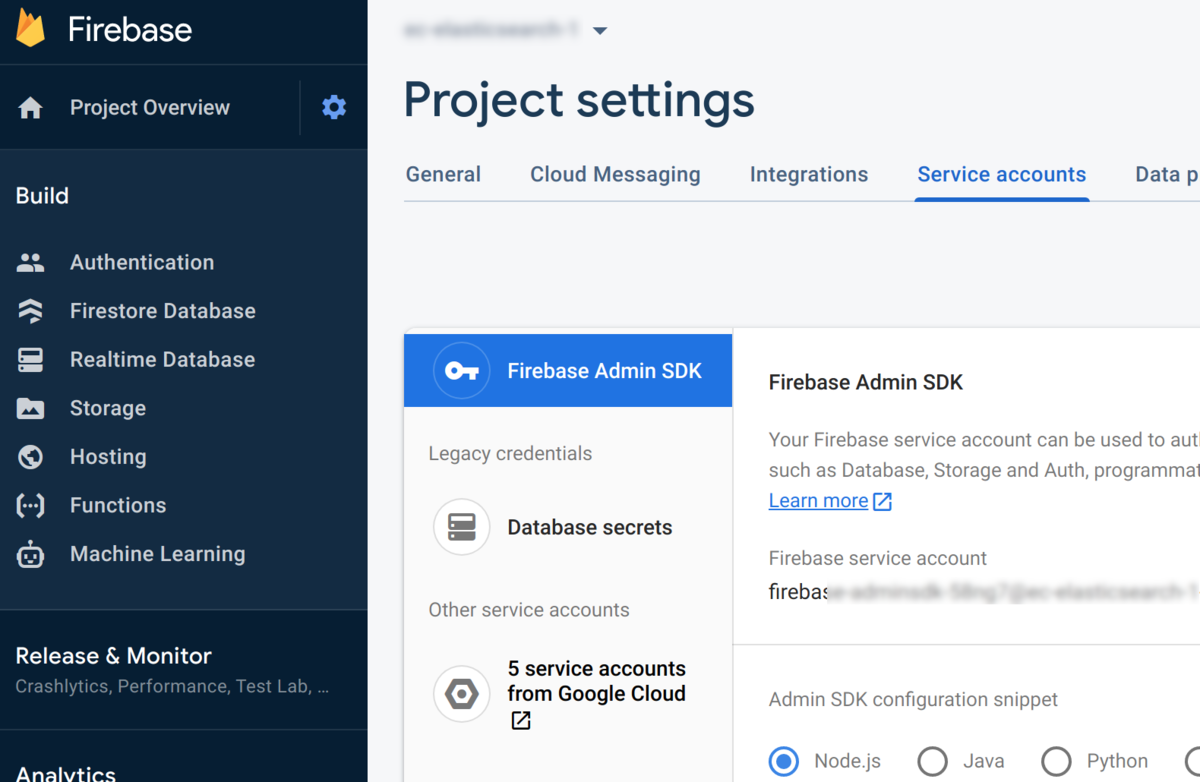Screen dimensions: 1200x782
Task: Open Hosting from the sidebar
Action: pyautogui.click(x=107, y=456)
